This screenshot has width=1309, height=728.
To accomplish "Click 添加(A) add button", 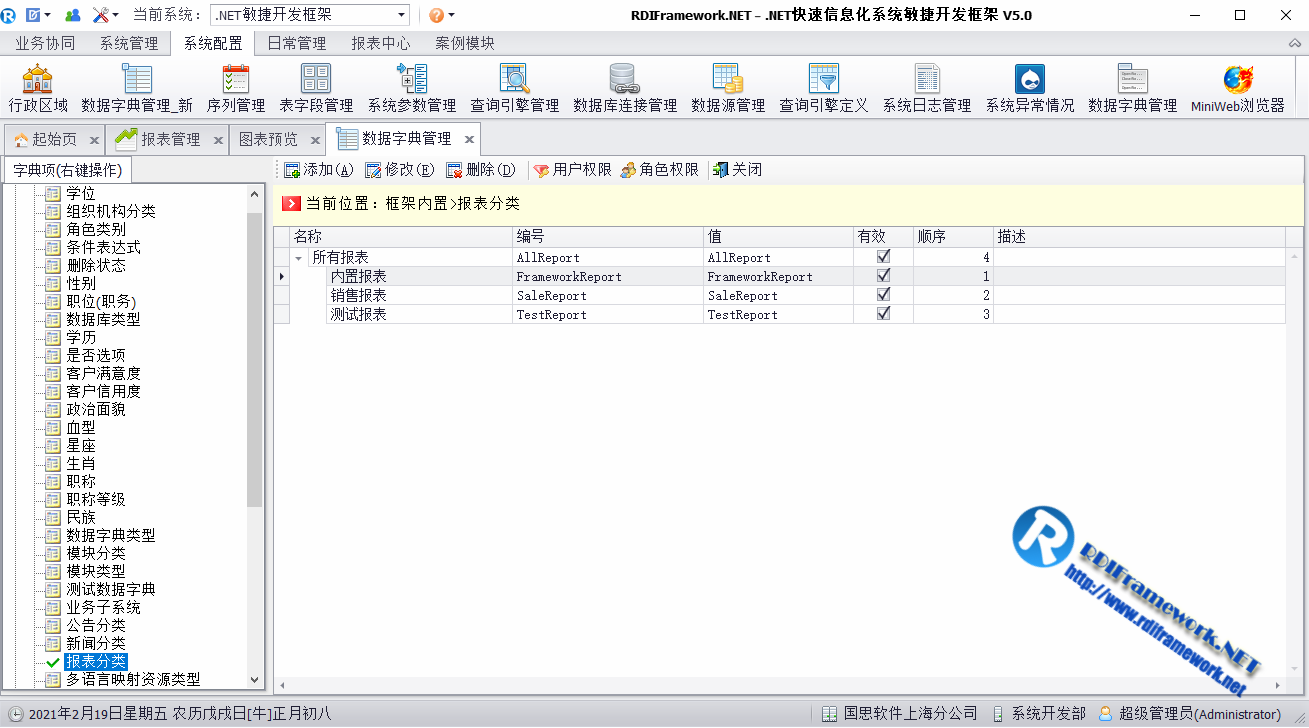I will tap(319, 170).
